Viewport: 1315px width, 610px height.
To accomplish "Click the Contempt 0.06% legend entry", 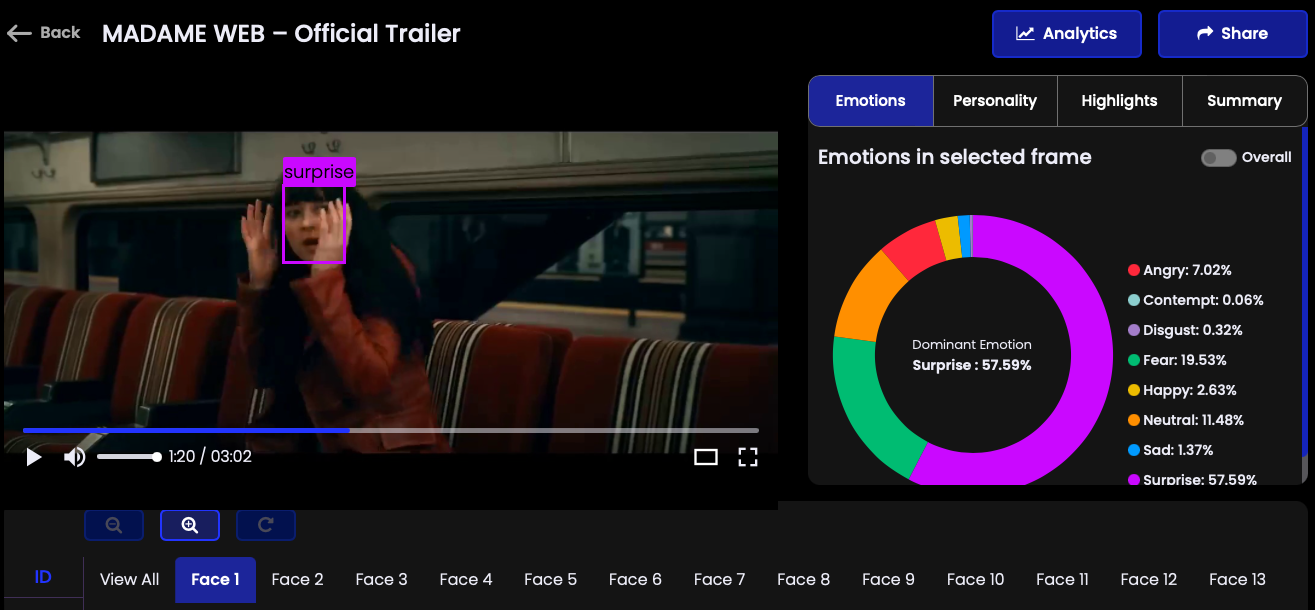I will [1196, 300].
